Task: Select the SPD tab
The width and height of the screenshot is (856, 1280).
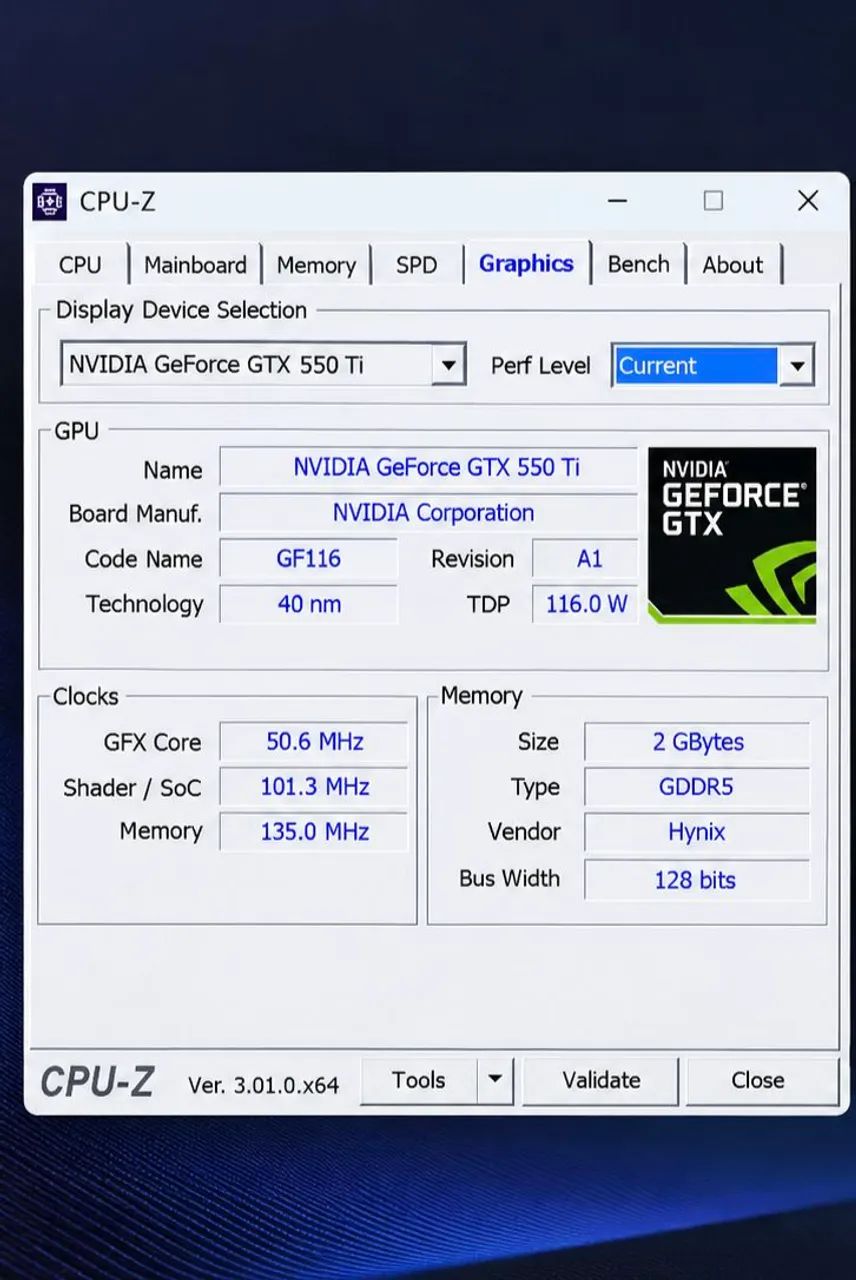Action: 416,265
